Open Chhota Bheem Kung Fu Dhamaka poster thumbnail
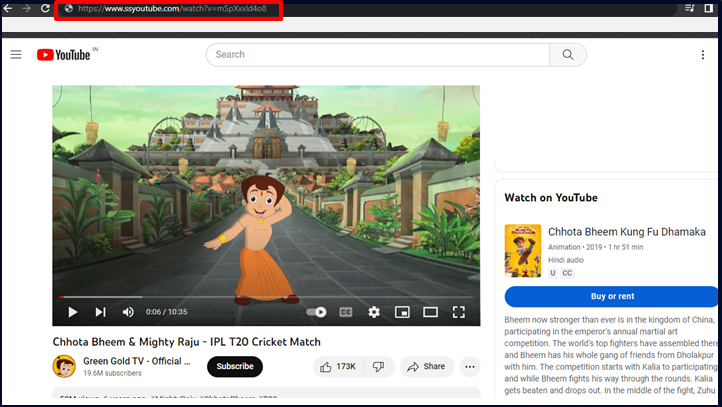 pos(523,251)
